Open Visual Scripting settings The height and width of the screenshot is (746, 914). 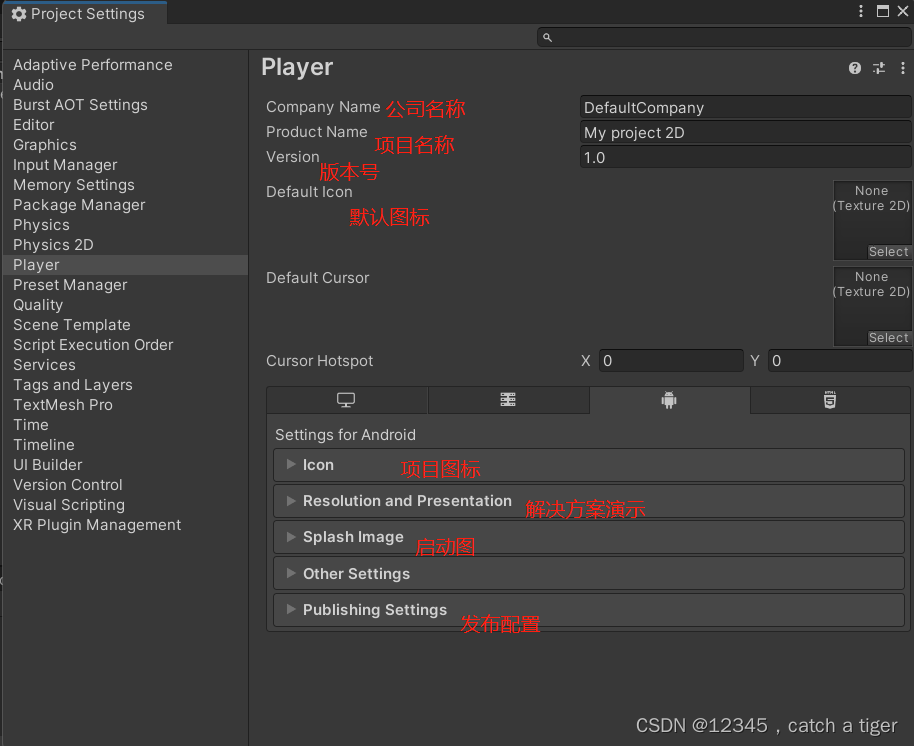pos(69,505)
